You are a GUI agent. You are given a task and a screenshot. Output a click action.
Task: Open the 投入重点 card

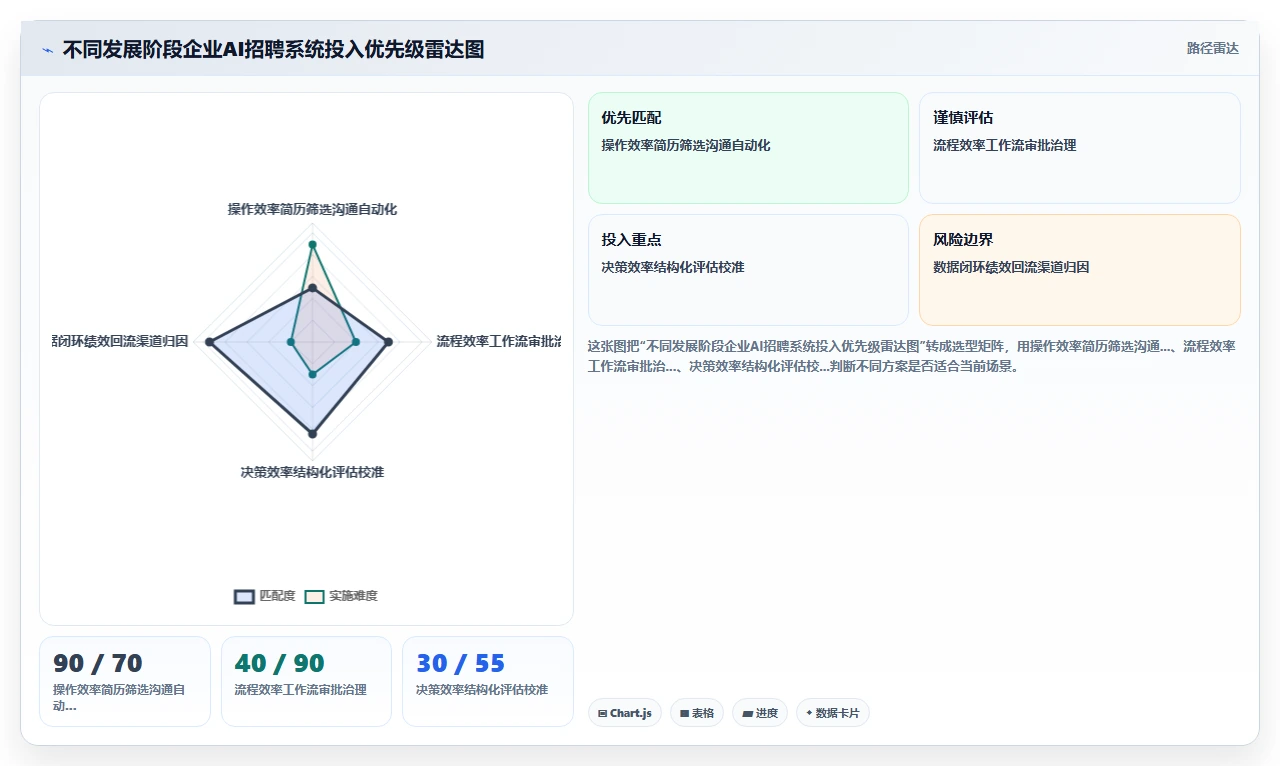pyautogui.click(x=748, y=270)
